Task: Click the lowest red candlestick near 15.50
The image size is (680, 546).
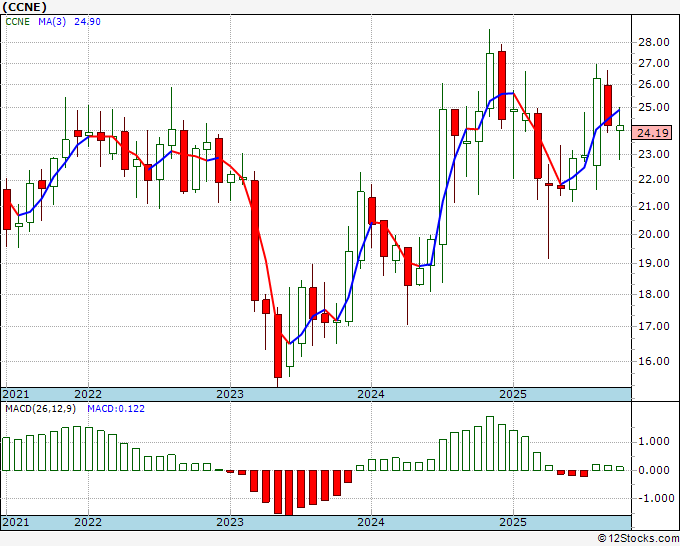Action: [278, 346]
